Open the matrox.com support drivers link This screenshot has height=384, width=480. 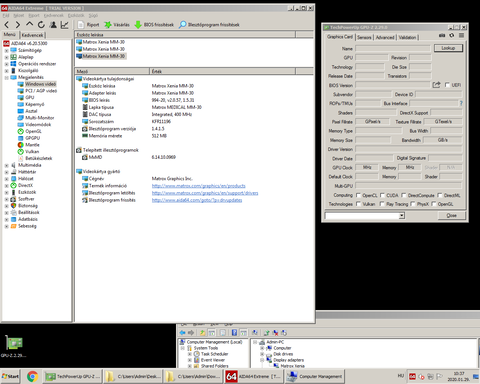tap(205, 193)
